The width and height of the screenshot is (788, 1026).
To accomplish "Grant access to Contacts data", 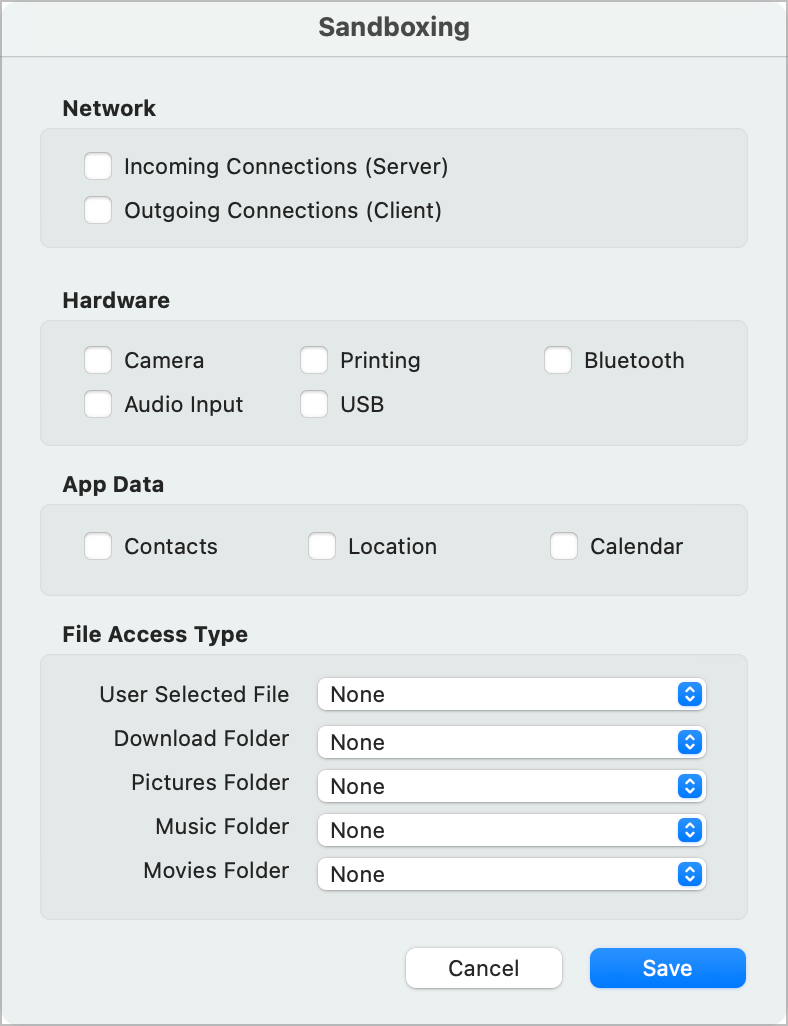I will point(98,546).
